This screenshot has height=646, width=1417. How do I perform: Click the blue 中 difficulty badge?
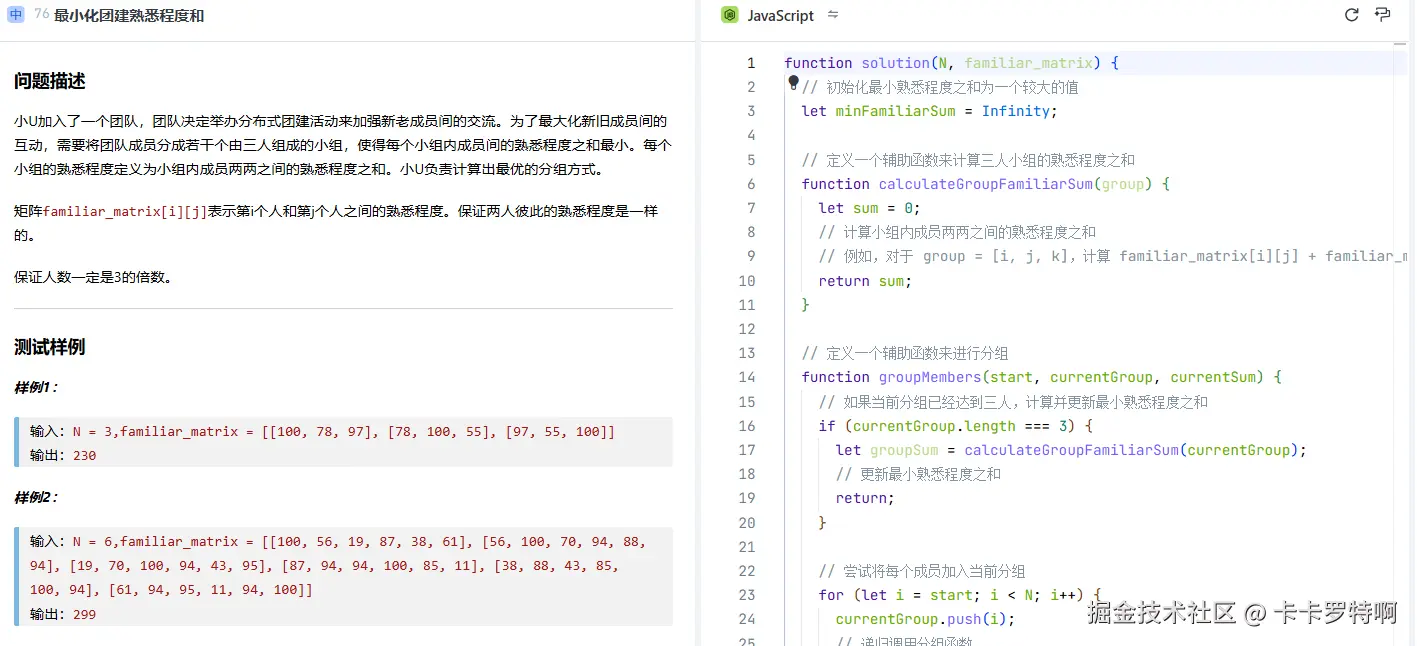(17, 15)
